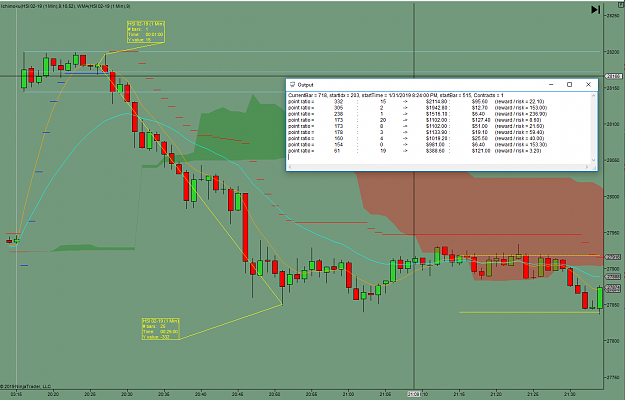Click the Output window scroll-down arrow
Image resolution: width=625 pixels, height=400 pixels.
(x=594, y=160)
